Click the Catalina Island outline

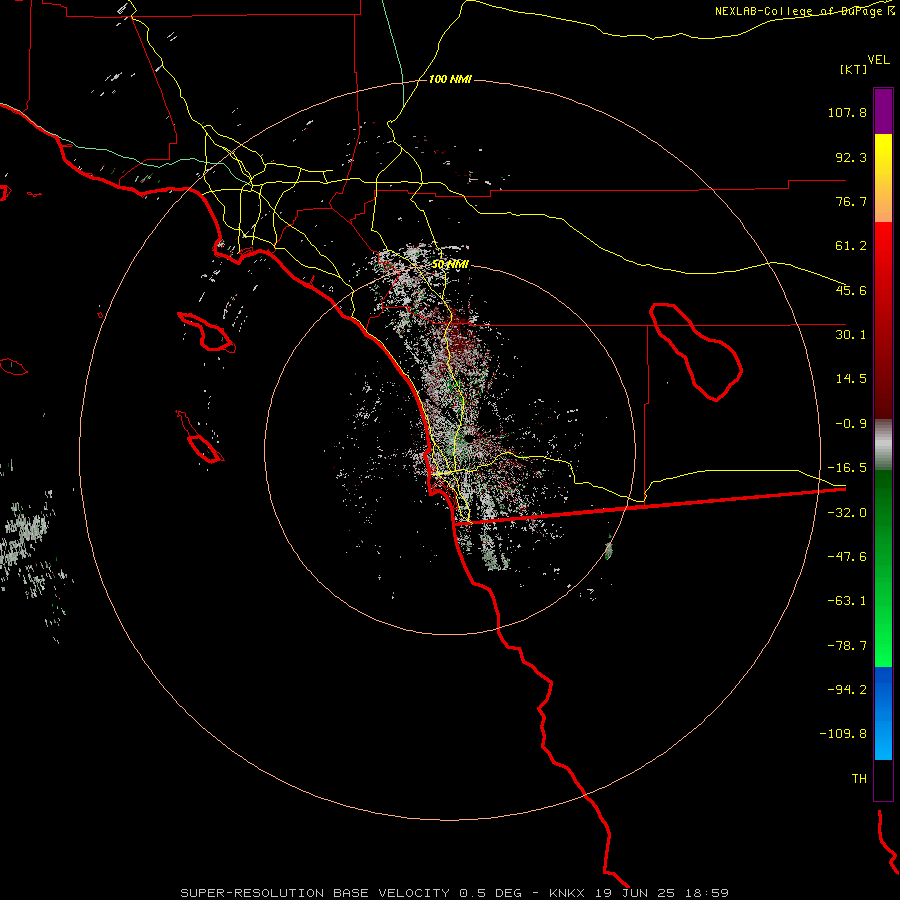point(207,332)
